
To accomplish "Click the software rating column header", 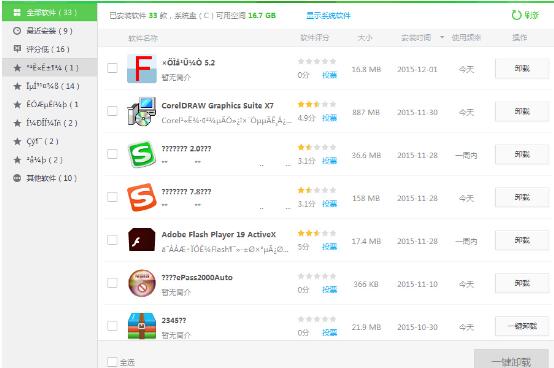I will click(x=314, y=37).
